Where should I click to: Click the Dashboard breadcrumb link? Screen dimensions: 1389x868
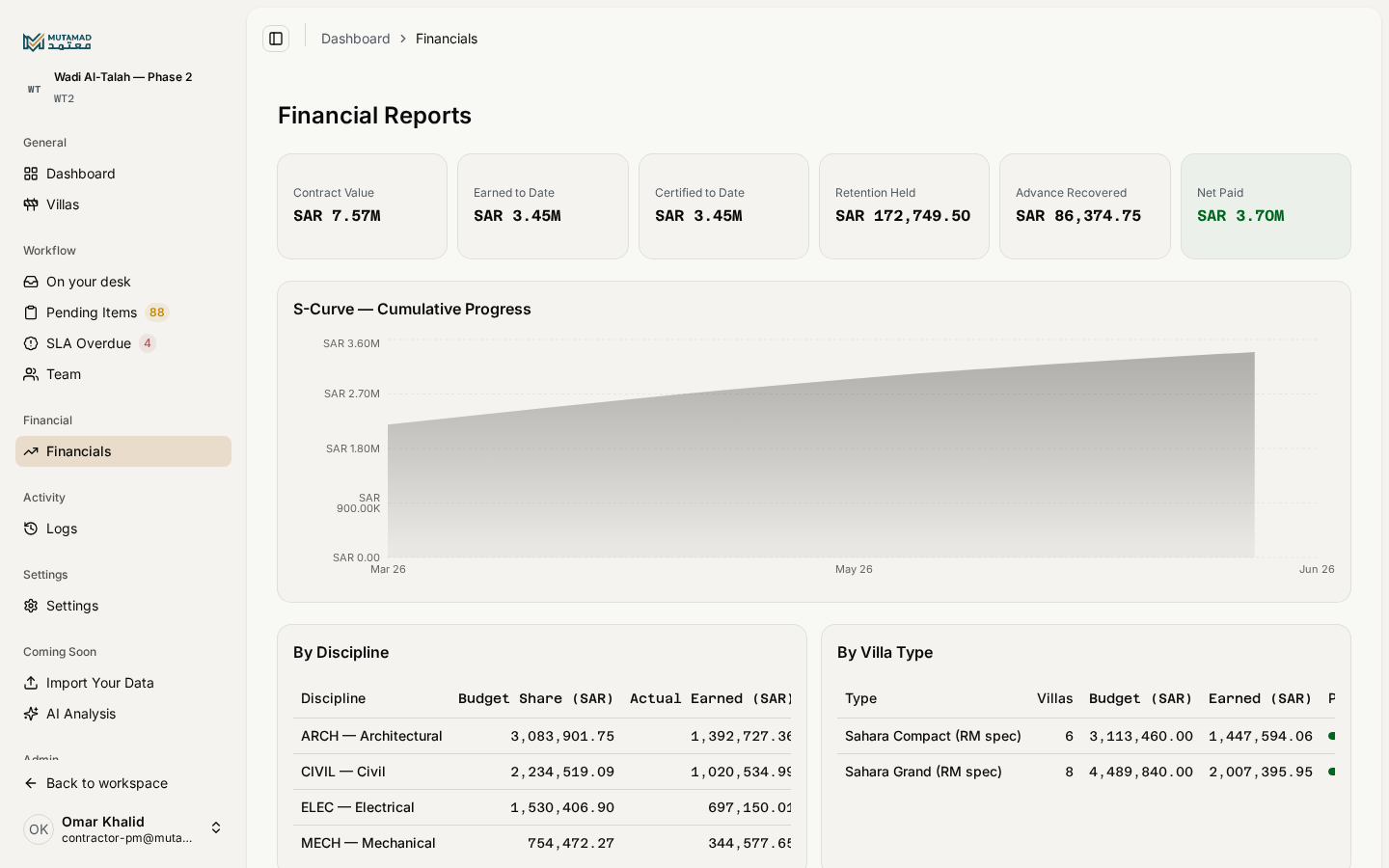pos(356,39)
